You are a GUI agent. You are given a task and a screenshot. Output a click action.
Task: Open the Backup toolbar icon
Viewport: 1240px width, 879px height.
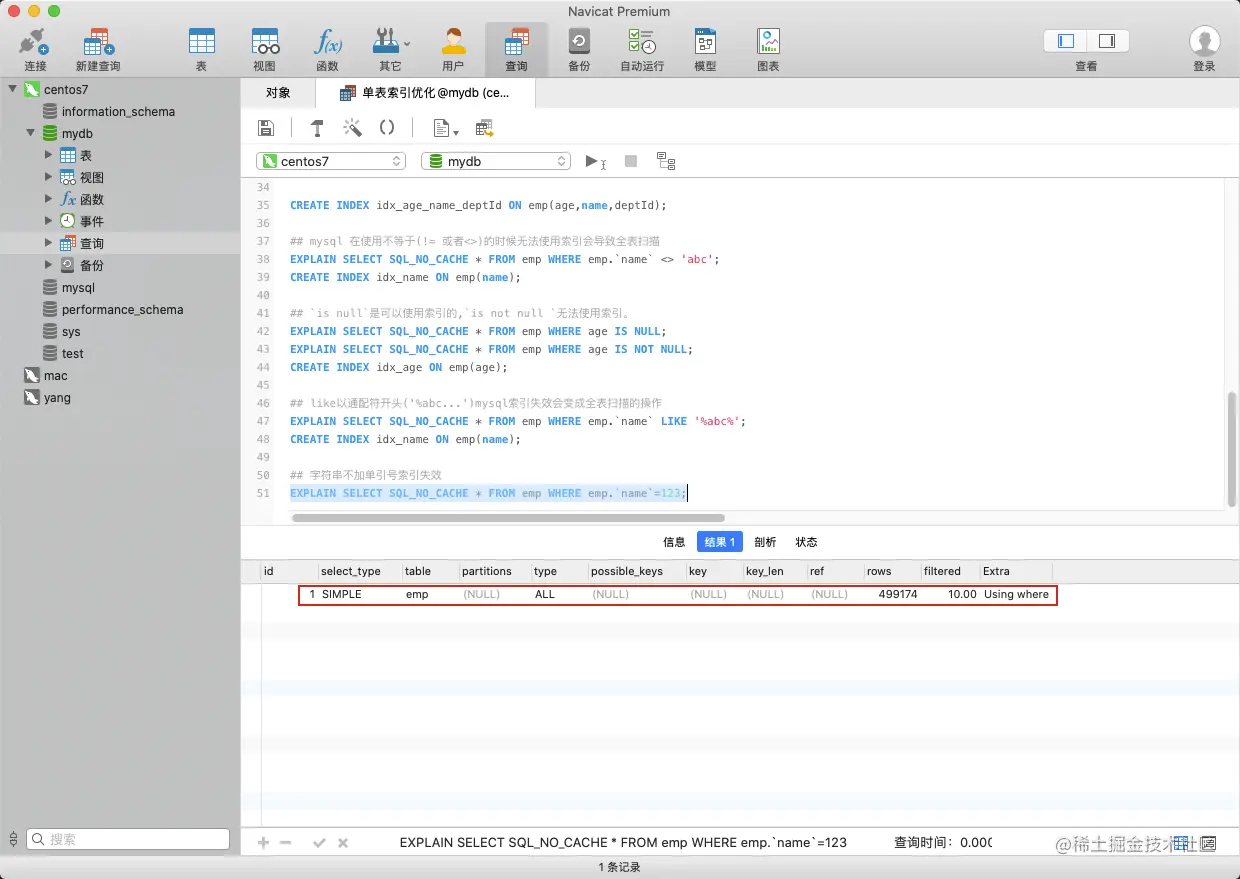[x=579, y=49]
